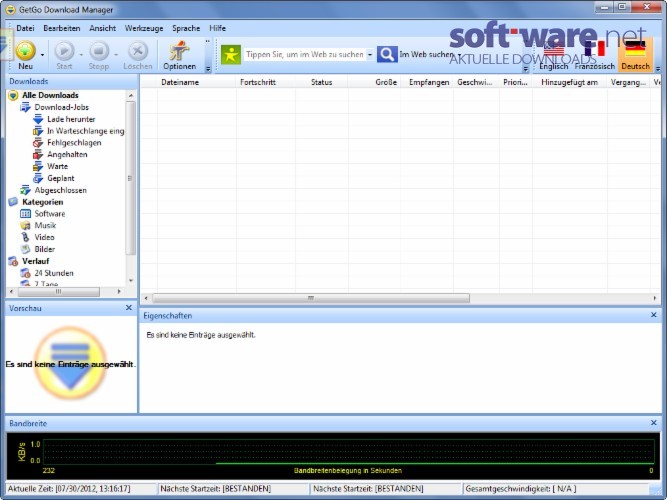Click the download list horizontal scrollbar
Viewport: 667px width, 500px height.
(311, 298)
